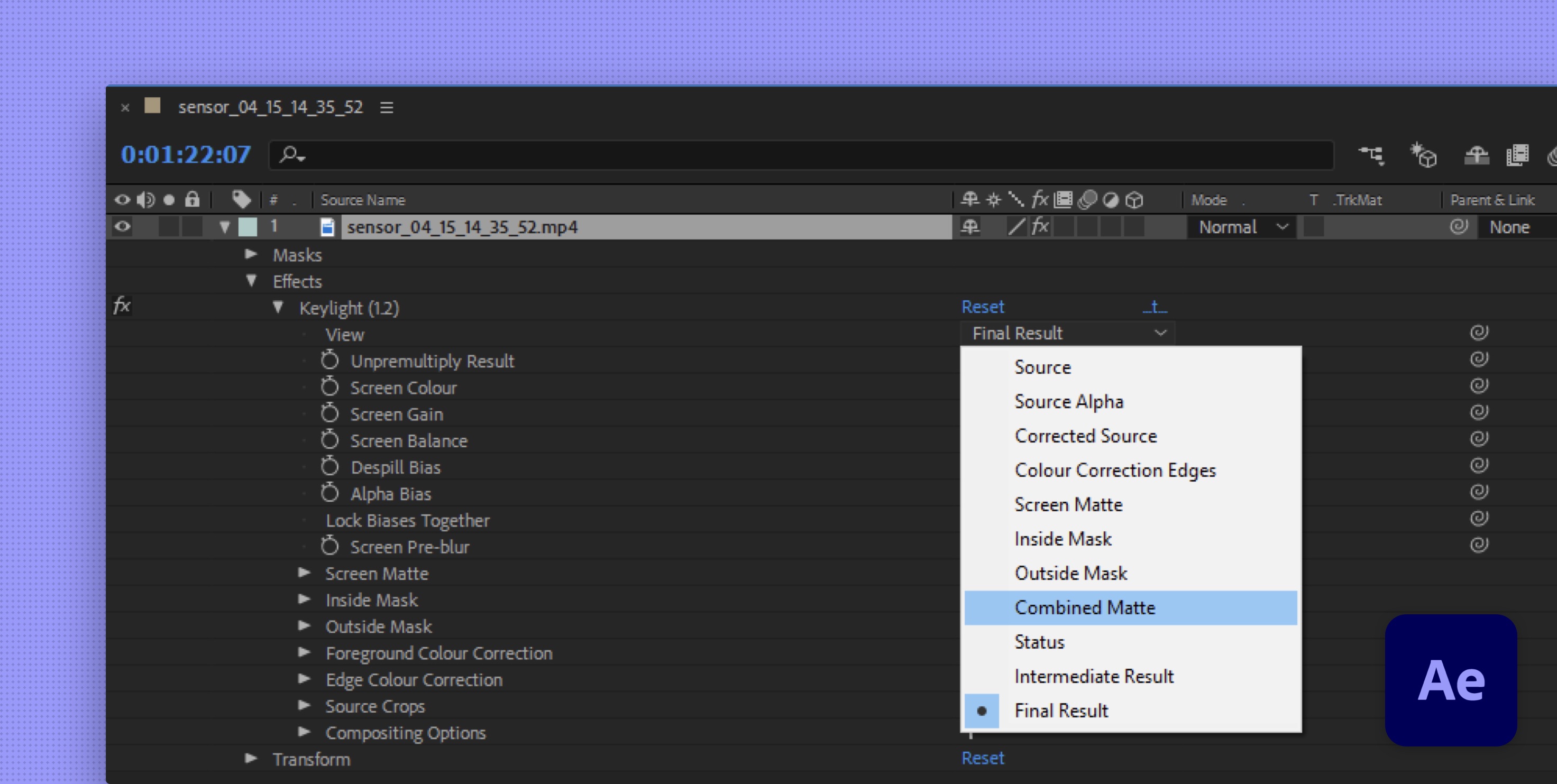
Task: Expand the Masks property group
Action: 251,254
